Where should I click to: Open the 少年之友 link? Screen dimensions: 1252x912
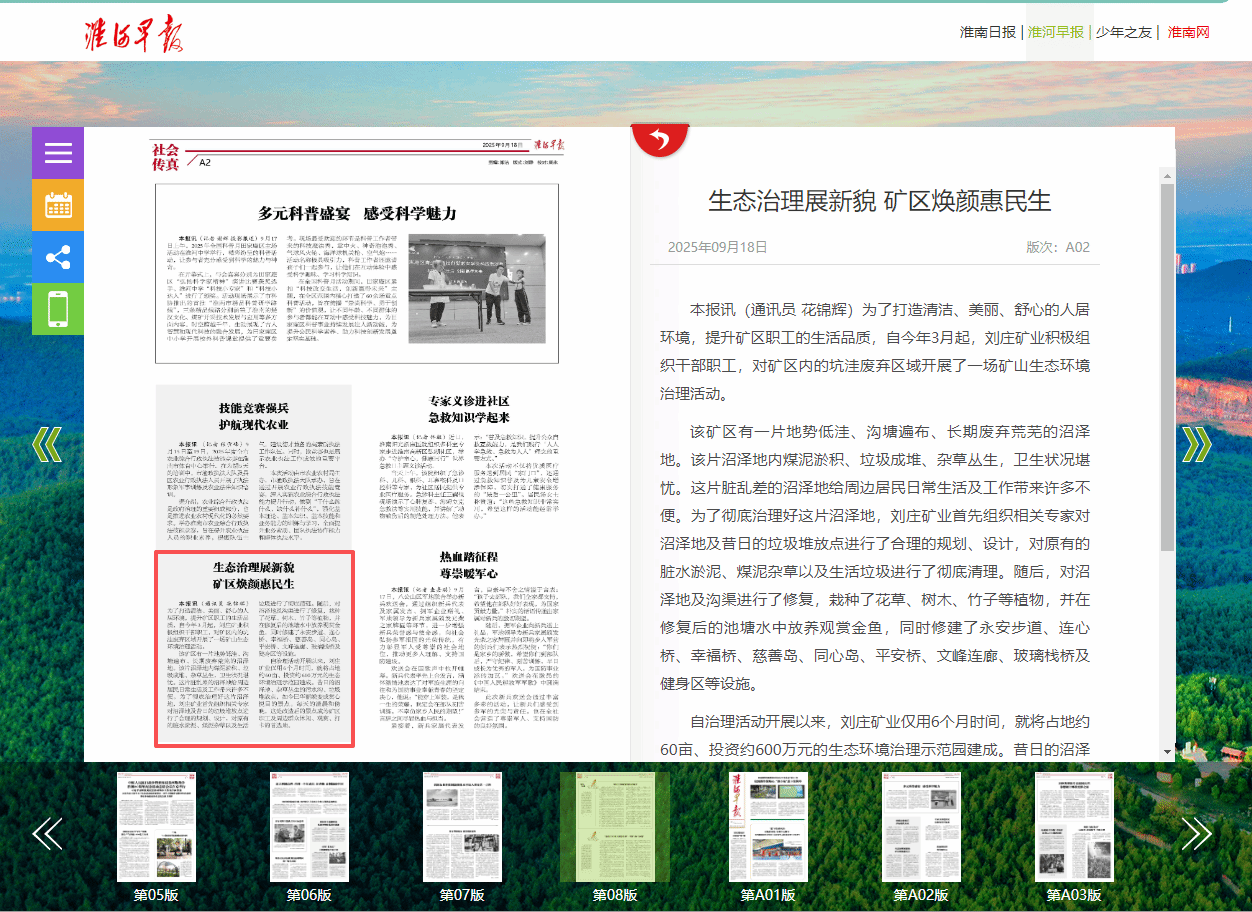[1125, 32]
